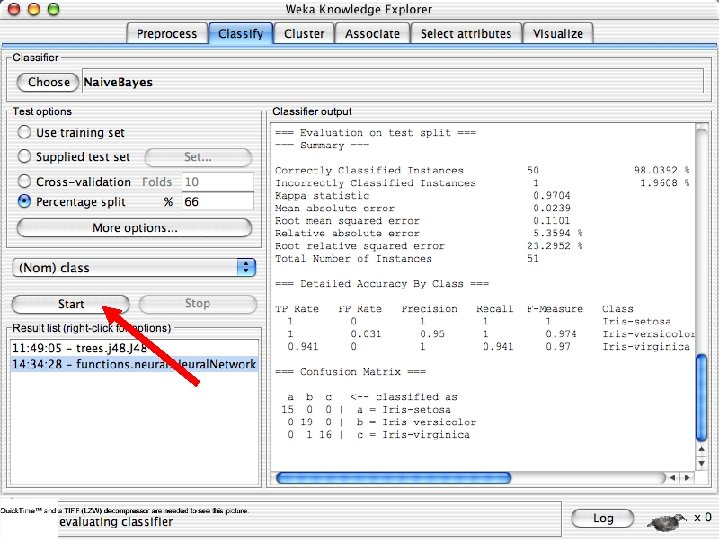Click the Stop button
This screenshot has width=720, height=540.
[x=197, y=303]
